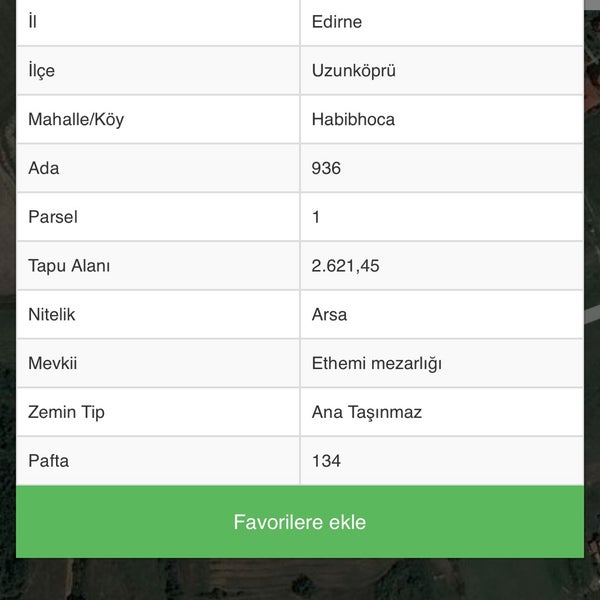
Task: Click the satellite map below the panel
Action: tap(300, 579)
